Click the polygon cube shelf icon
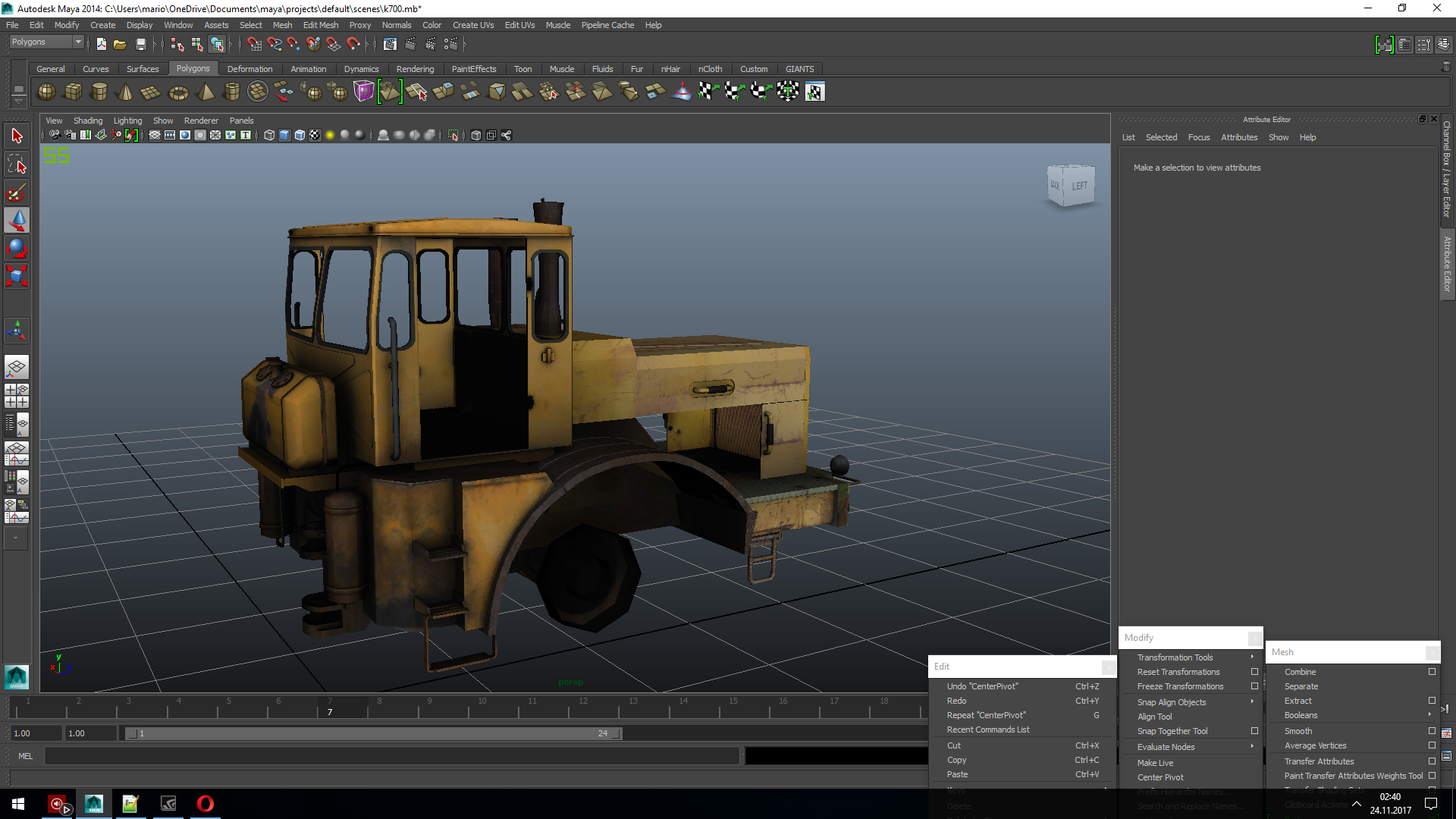The image size is (1456, 819). 73,92
